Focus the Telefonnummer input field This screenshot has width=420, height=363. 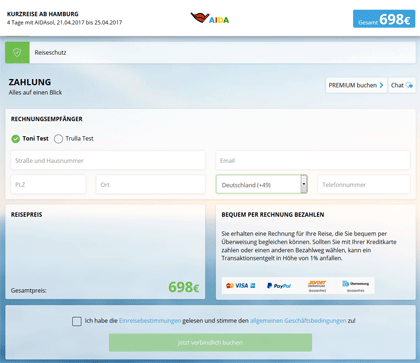click(364, 184)
